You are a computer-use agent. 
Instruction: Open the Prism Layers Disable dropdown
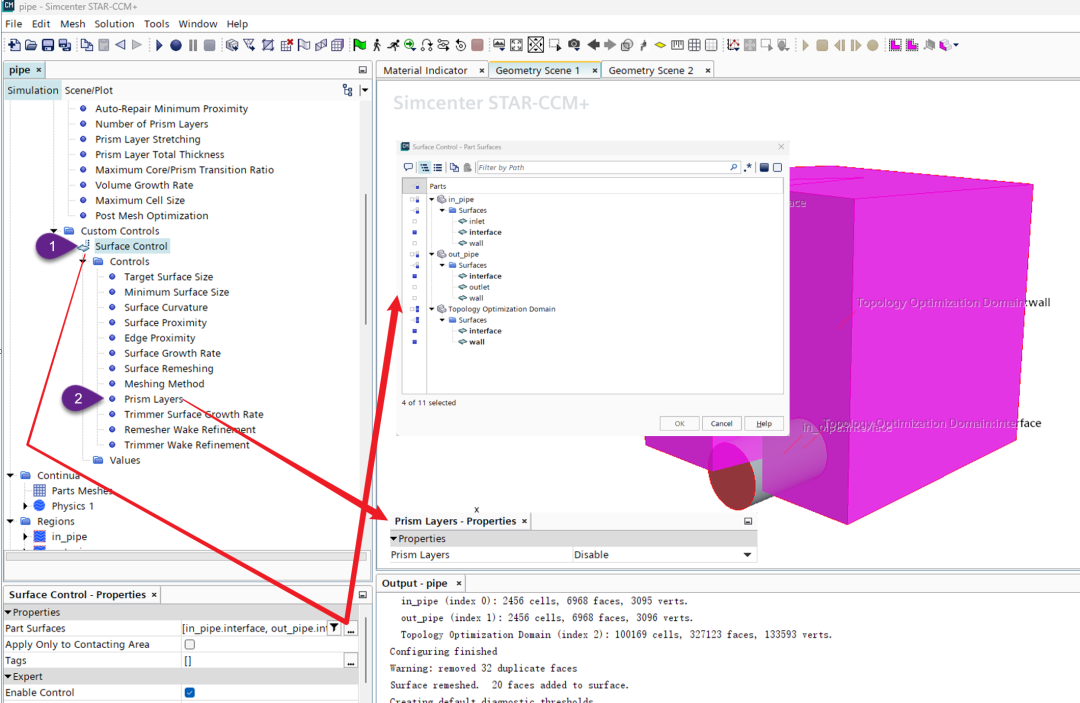click(747, 555)
